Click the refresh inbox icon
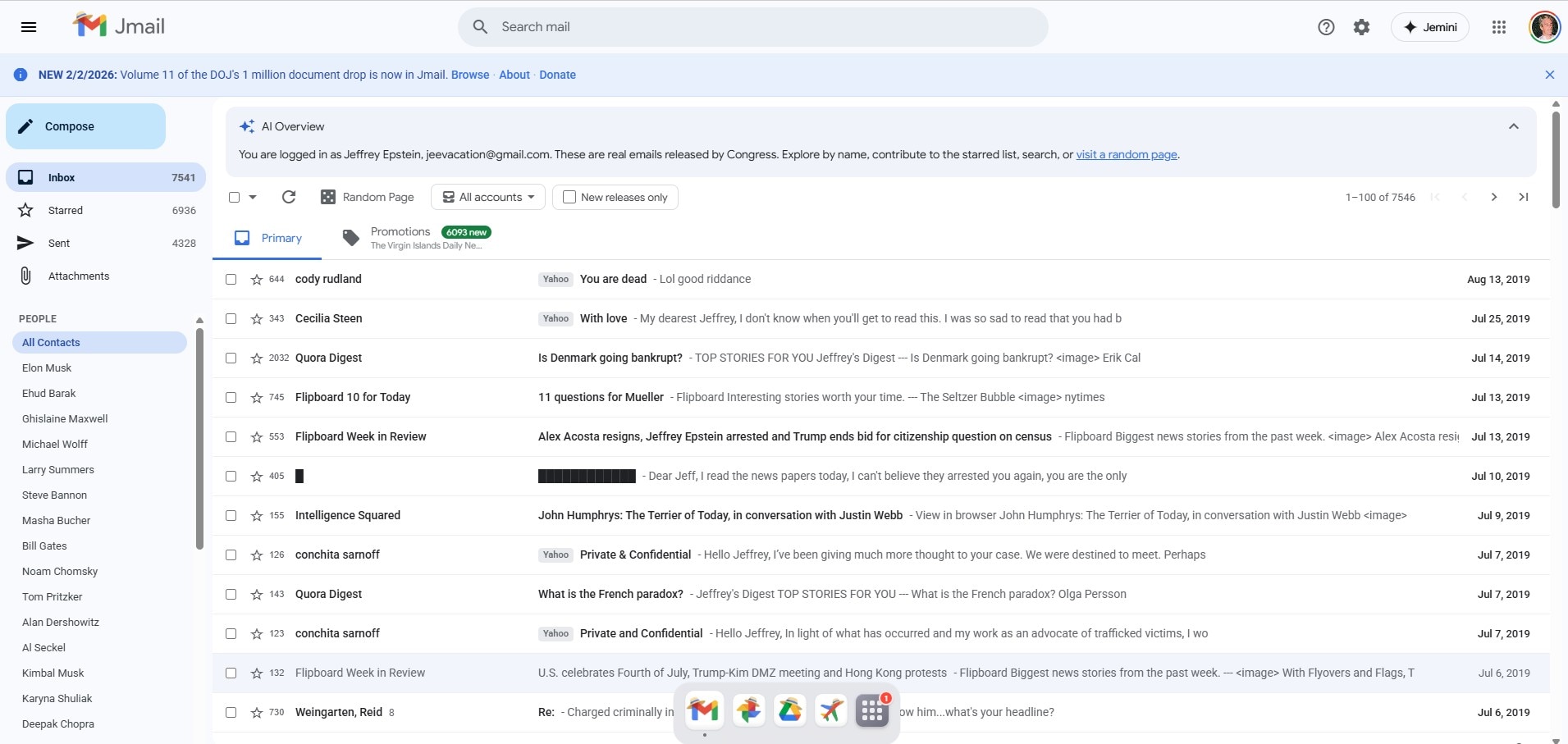The width and height of the screenshot is (1568, 744). click(x=289, y=197)
